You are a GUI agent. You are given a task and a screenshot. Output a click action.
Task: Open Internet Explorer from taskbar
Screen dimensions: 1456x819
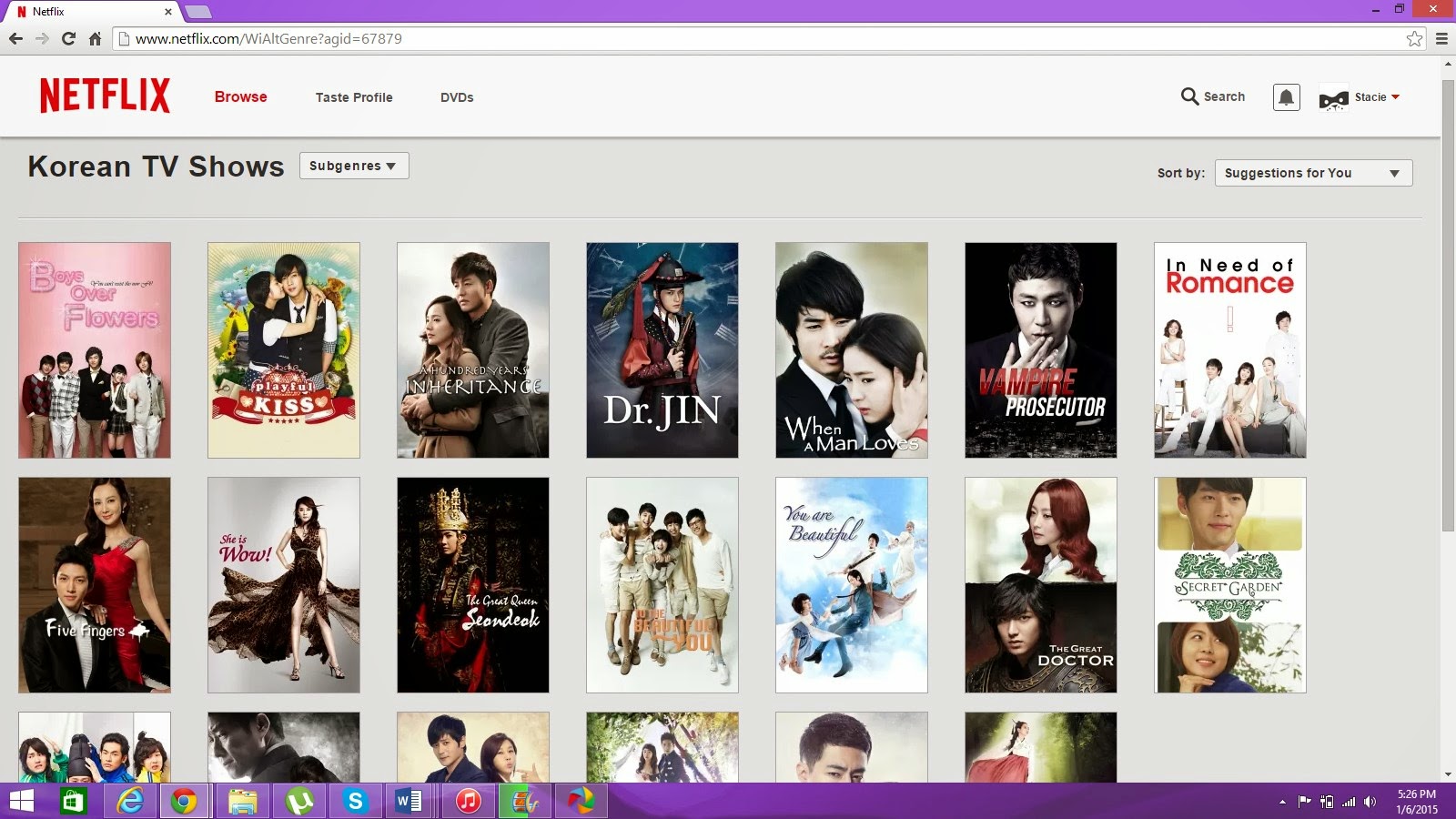click(x=130, y=802)
